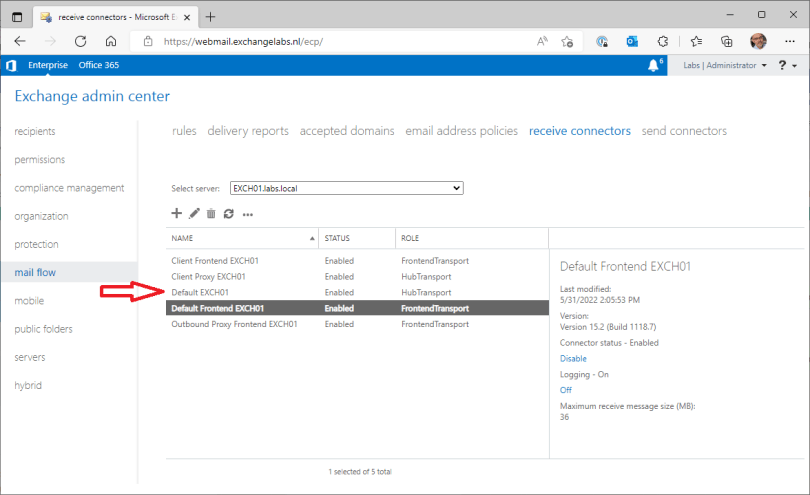Screen dimensions: 810x495
Task: Open the notifications bell icon
Action: (x=654, y=65)
